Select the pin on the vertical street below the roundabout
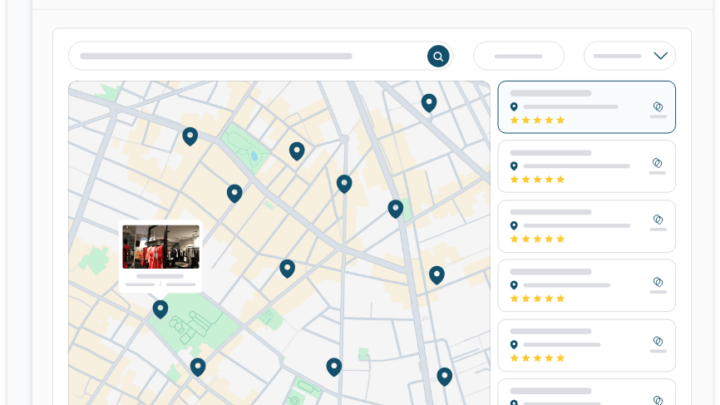720x405 pixels. tap(344, 184)
